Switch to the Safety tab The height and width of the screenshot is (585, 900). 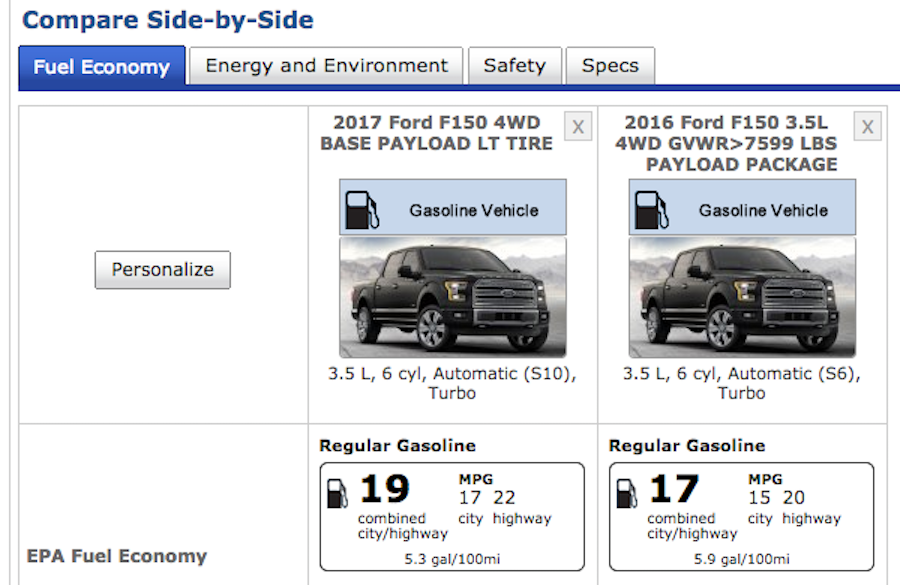515,66
